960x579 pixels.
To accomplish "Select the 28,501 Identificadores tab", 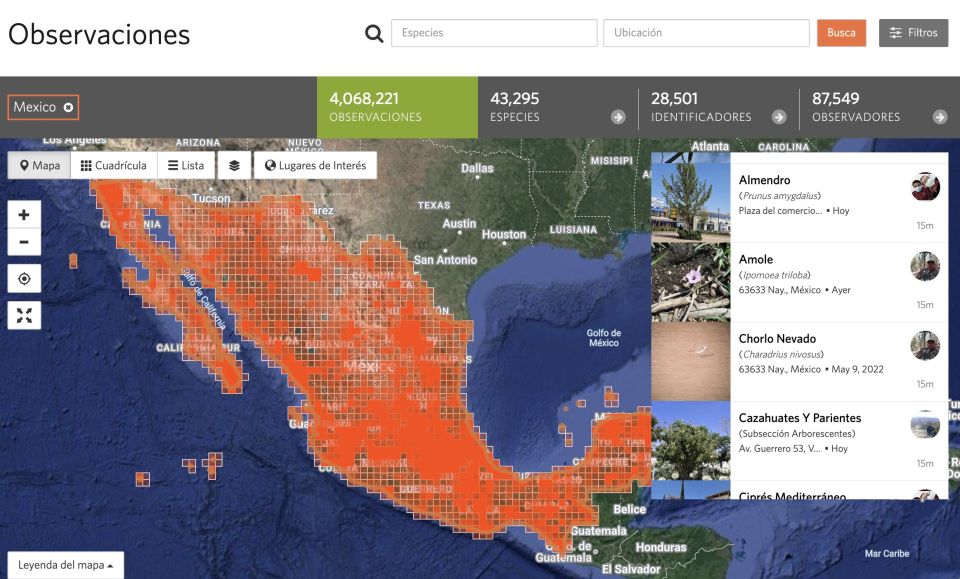I will tap(719, 107).
